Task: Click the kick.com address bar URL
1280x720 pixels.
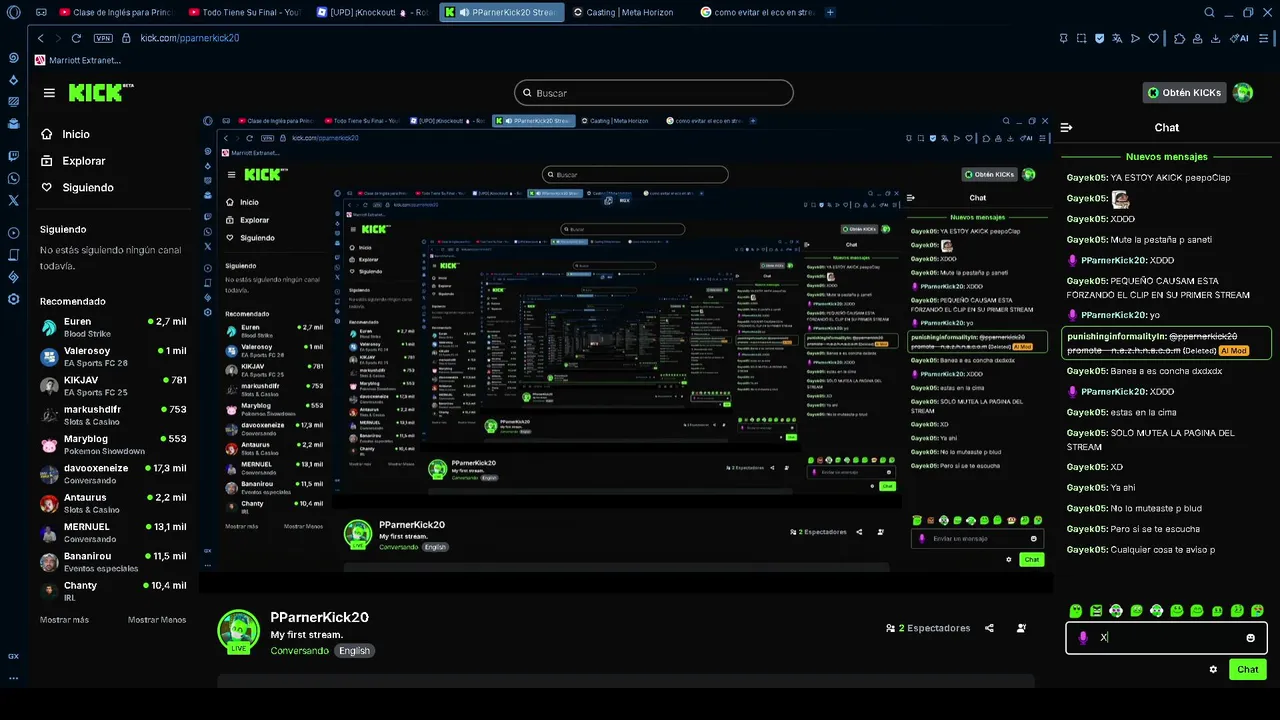Action: pyautogui.click(x=189, y=38)
